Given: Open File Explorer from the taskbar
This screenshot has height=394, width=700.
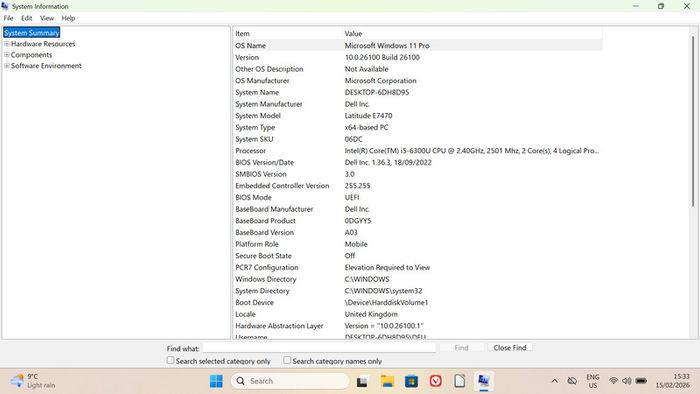Looking at the screenshot, I should coord(387,381).
